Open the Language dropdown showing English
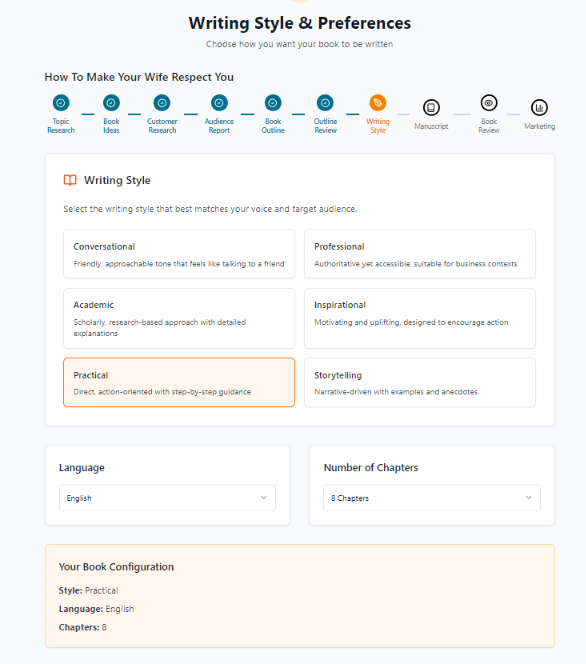This screenshot has height=664, width=586. point(167,498)
